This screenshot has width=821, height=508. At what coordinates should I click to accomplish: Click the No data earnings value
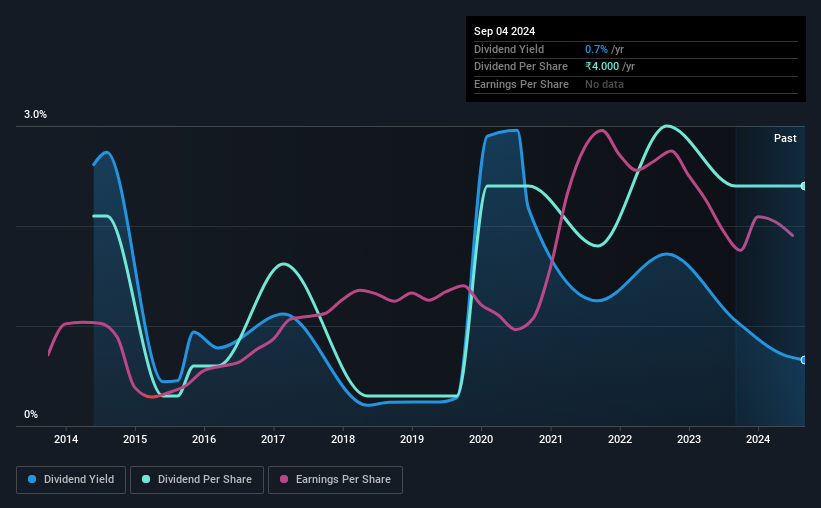(x=604, y=84)
